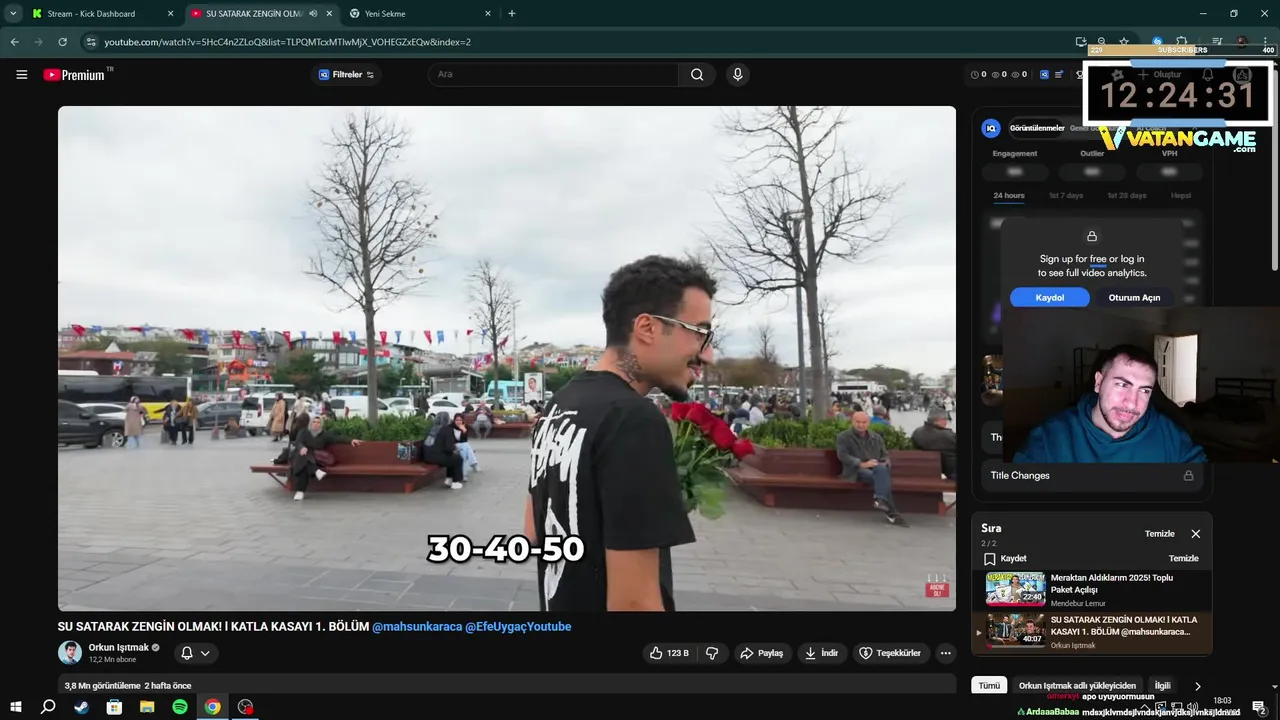Screen dimensions: 1280x720
Task: Dislike the video thumbs-down button
Action: [x=712, y=653]
